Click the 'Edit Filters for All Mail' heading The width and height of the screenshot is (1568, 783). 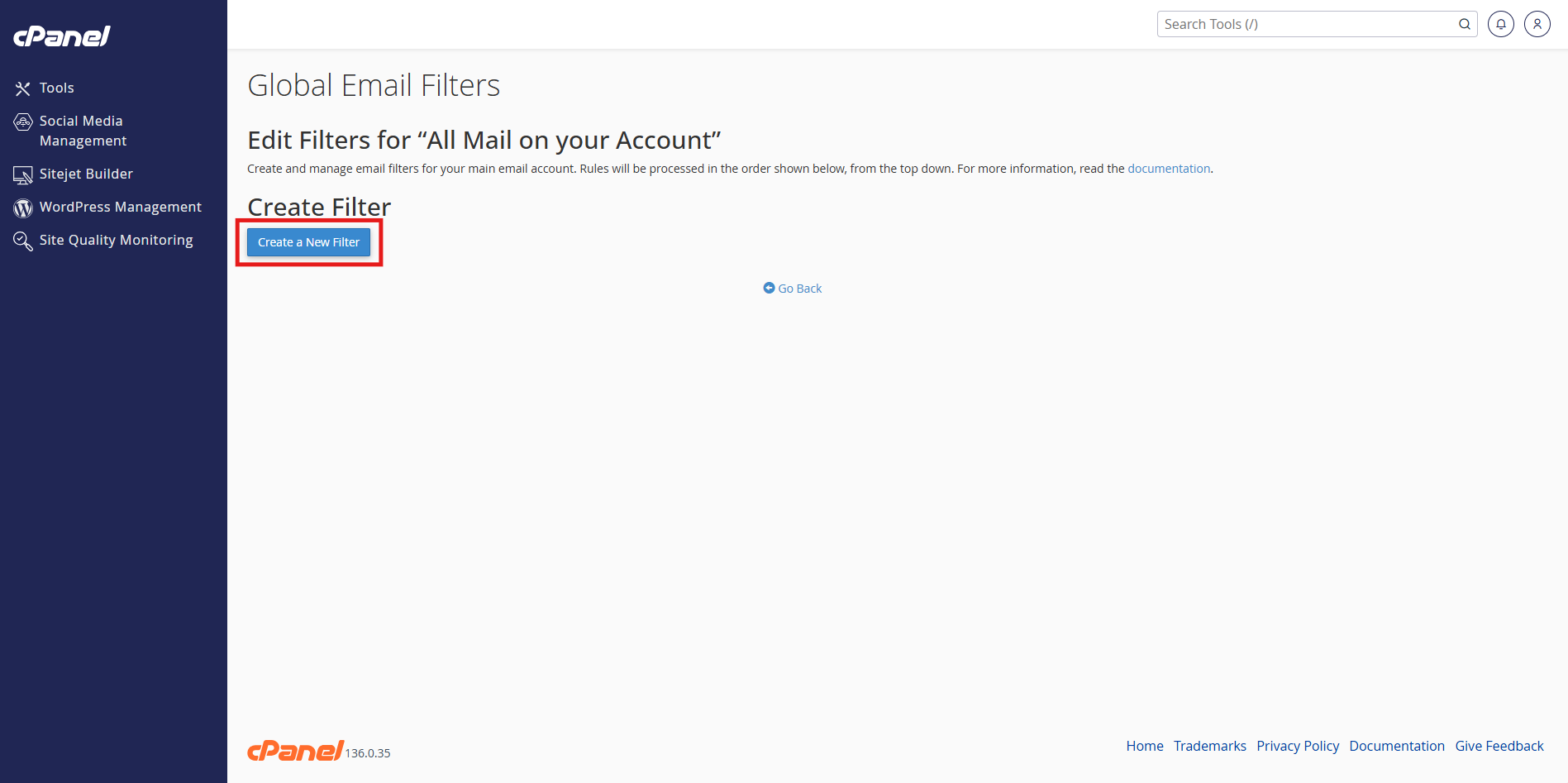[484, 141]
